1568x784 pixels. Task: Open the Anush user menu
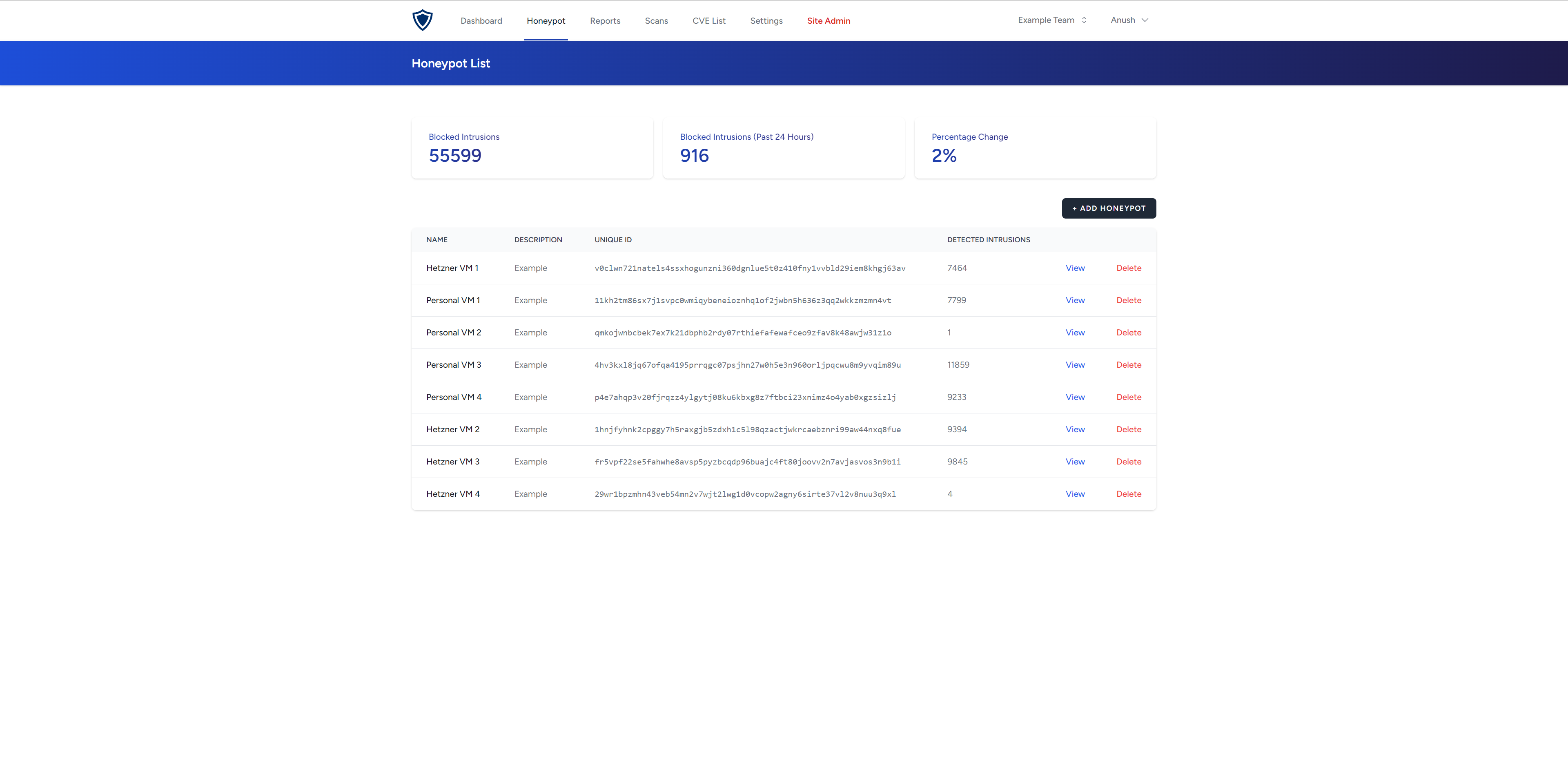click(x=1129, y=20)
